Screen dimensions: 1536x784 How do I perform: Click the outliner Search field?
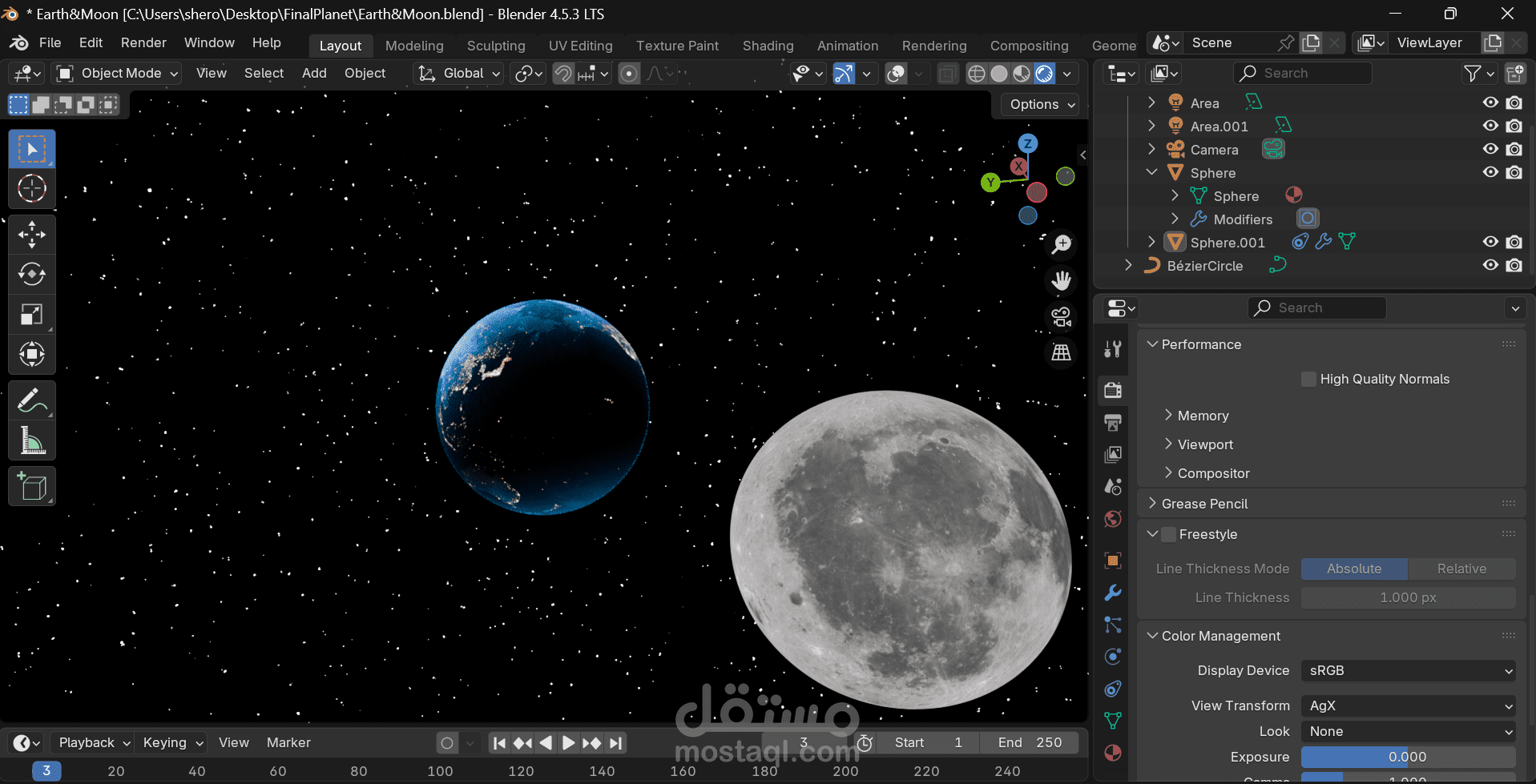click(x=1303, y=74)
